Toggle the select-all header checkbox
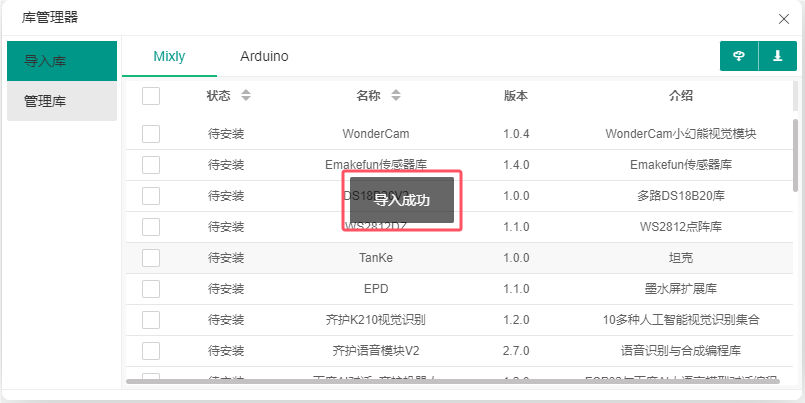The width and height of the screenshot is (805, 403). pyautogui.click(x=151, y=96)
